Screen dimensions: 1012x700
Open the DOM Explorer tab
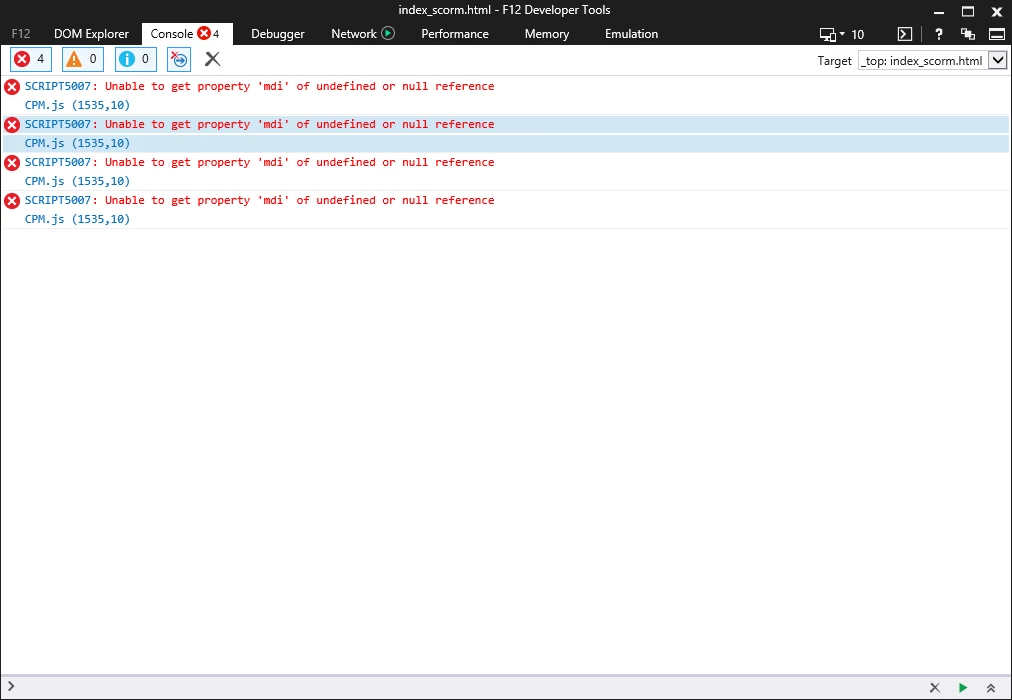coord(91,34)
